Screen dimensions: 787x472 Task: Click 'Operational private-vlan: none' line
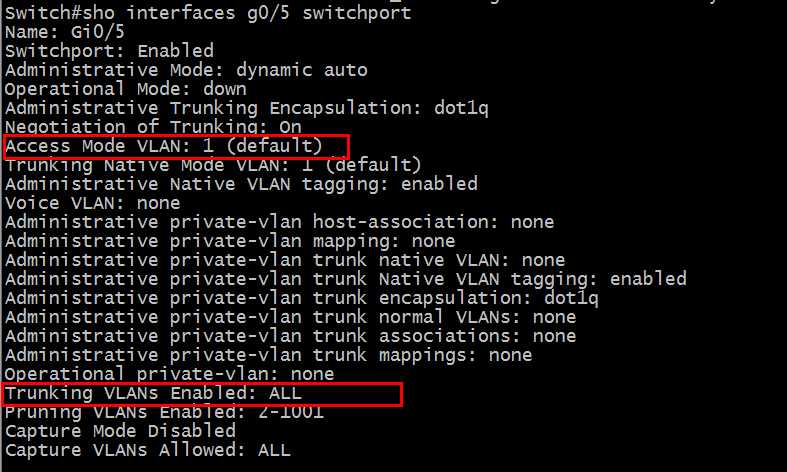click(170, 374)
